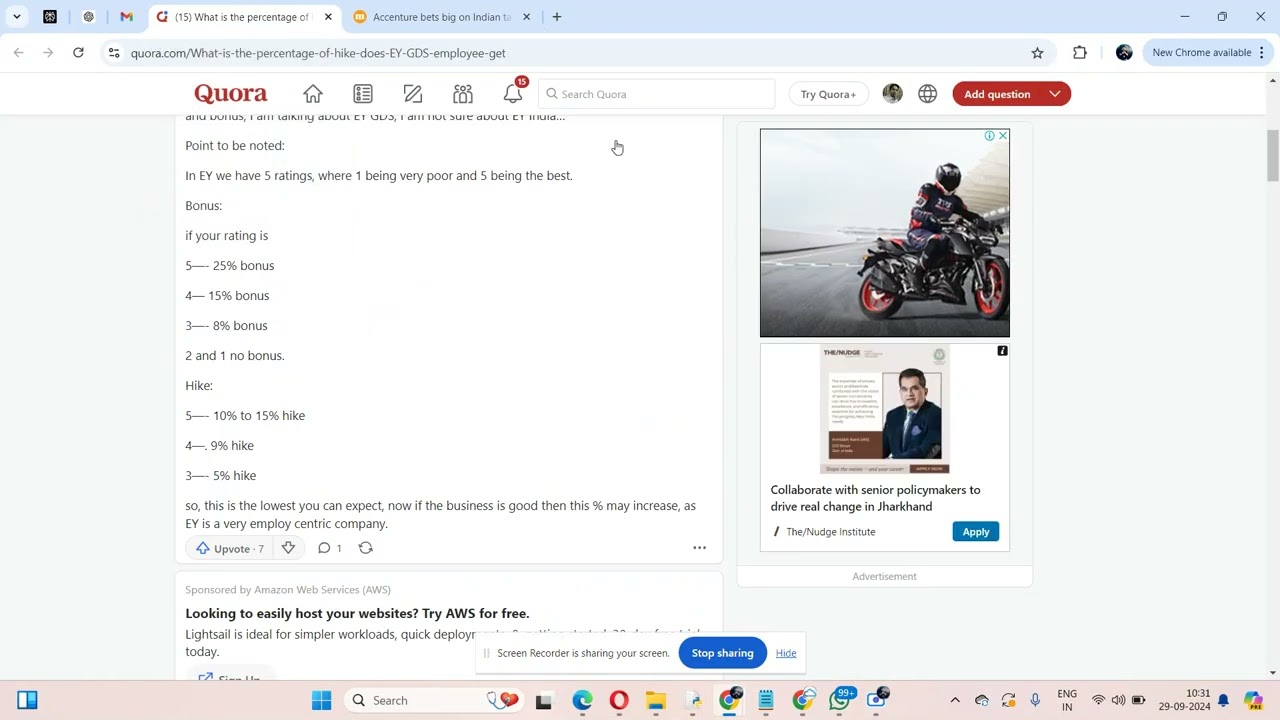This screenshot has width=1280, height=720.
Task: Close the motorcycle advertisement
Action: tap(1003, 135)
